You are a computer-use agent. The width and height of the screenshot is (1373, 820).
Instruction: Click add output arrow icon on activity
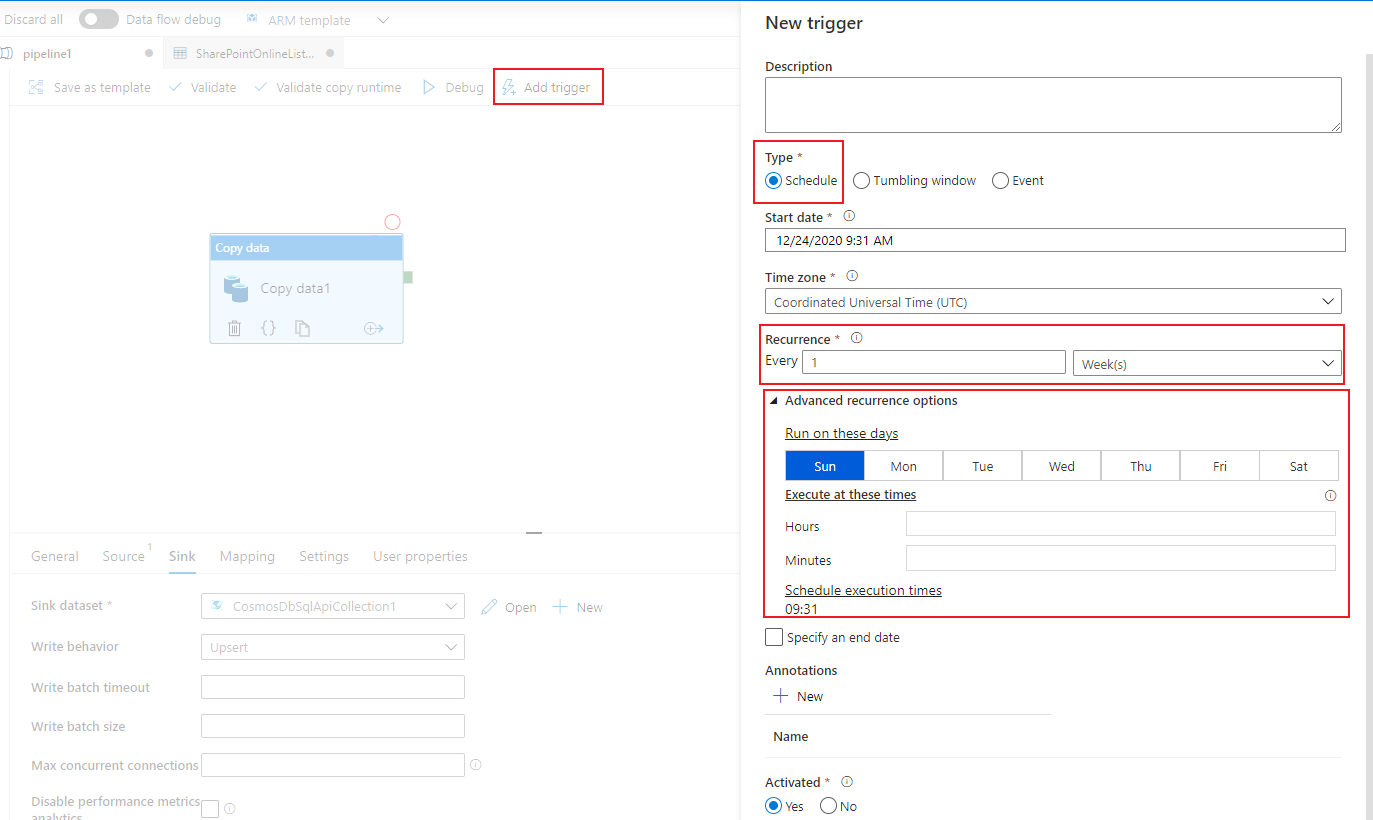[374, 328]
